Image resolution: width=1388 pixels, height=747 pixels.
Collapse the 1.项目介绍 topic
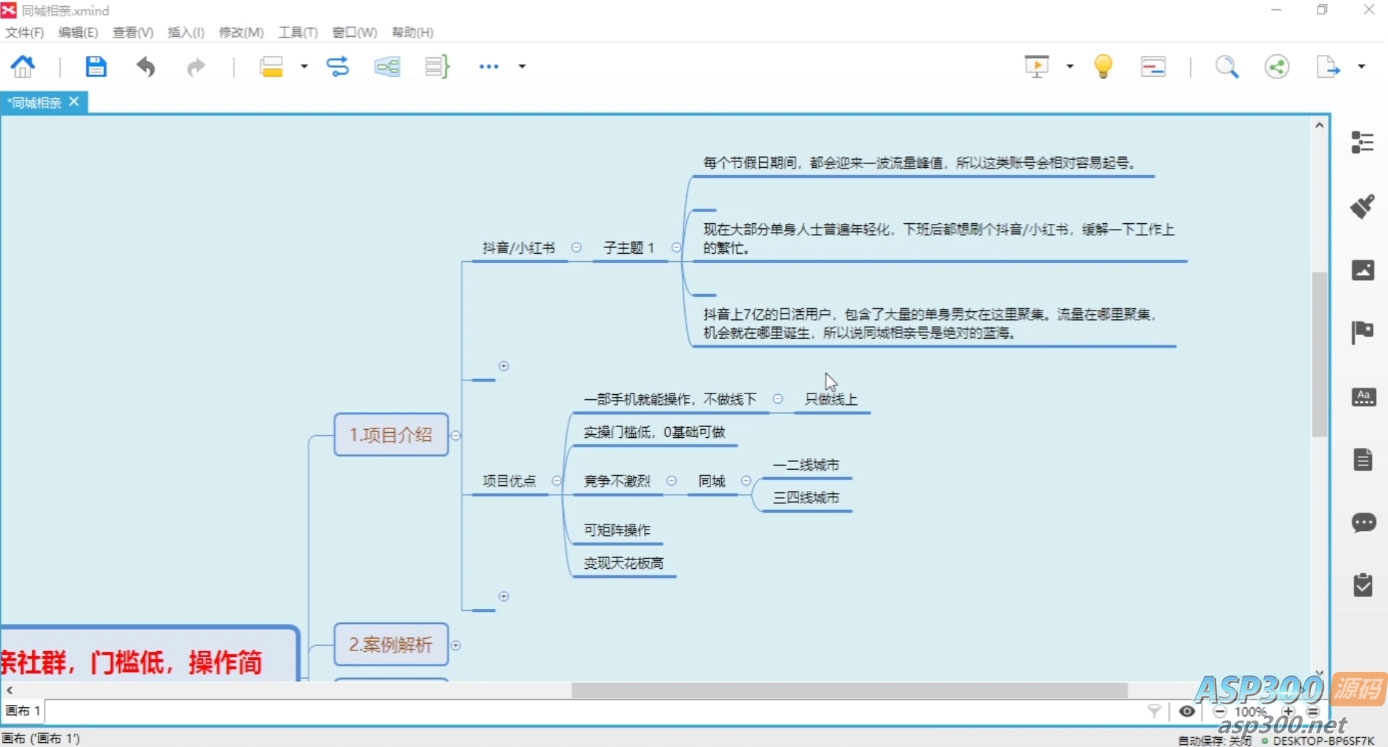[x=456, y=435]
